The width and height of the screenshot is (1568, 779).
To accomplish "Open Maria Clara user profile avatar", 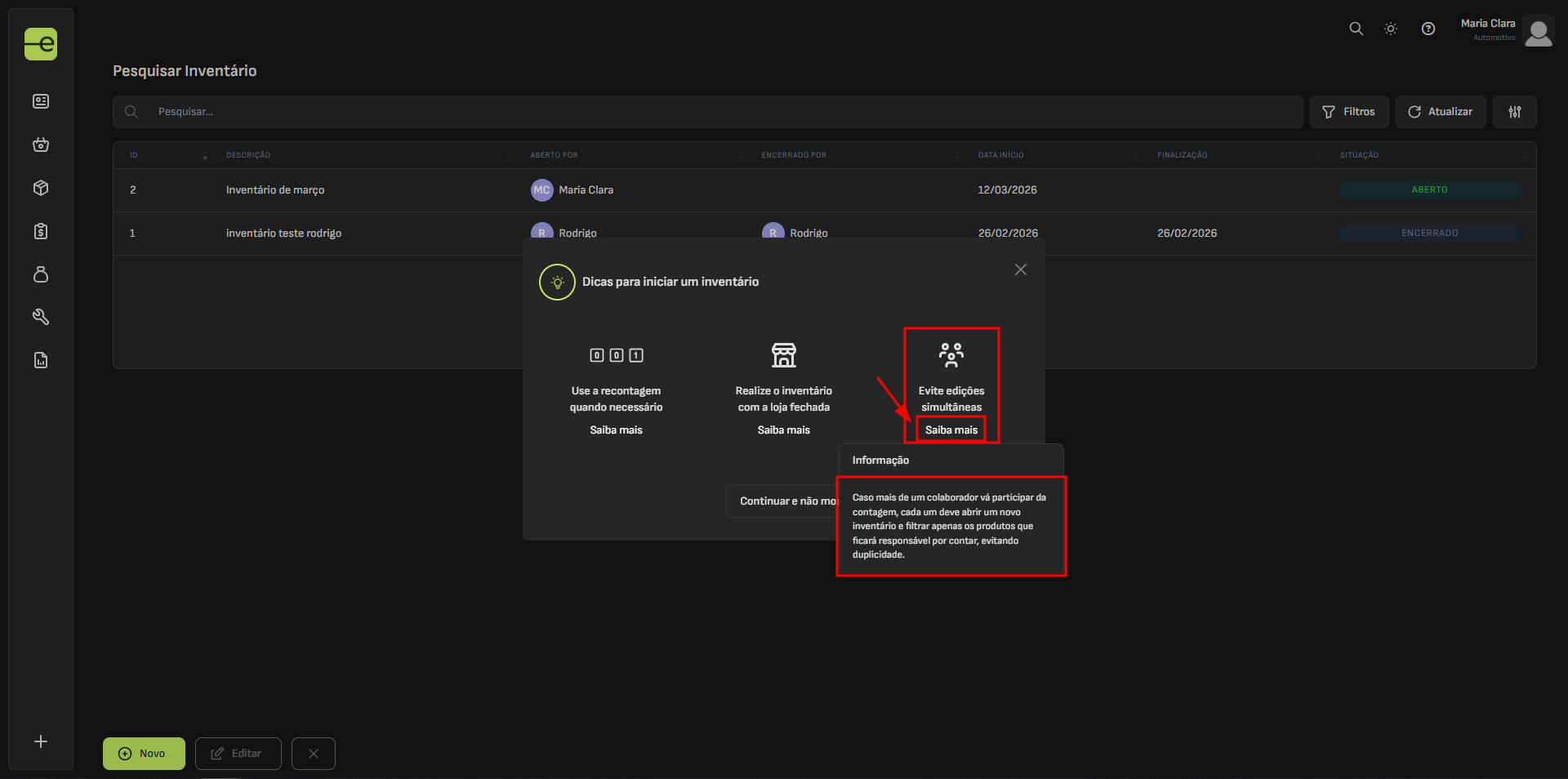I will [x=1538, y=33].
